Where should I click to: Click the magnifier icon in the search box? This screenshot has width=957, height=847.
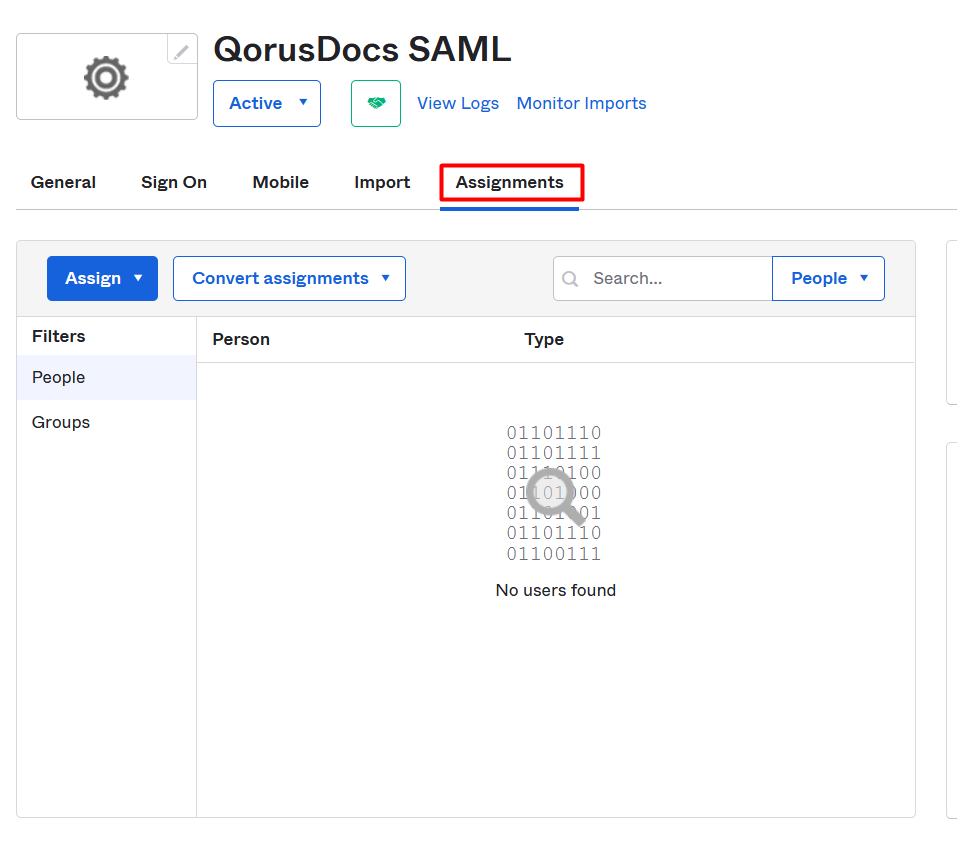(571, 279)
